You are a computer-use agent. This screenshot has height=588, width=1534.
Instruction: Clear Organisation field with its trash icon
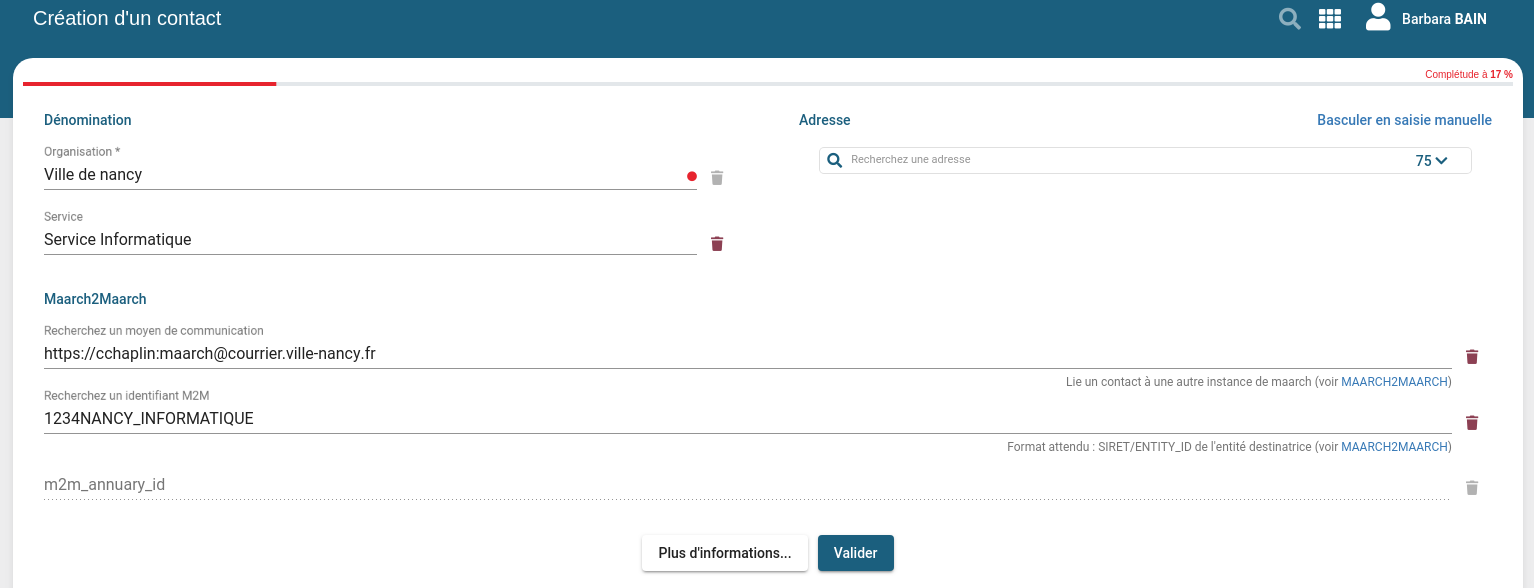tap(717, 178)
